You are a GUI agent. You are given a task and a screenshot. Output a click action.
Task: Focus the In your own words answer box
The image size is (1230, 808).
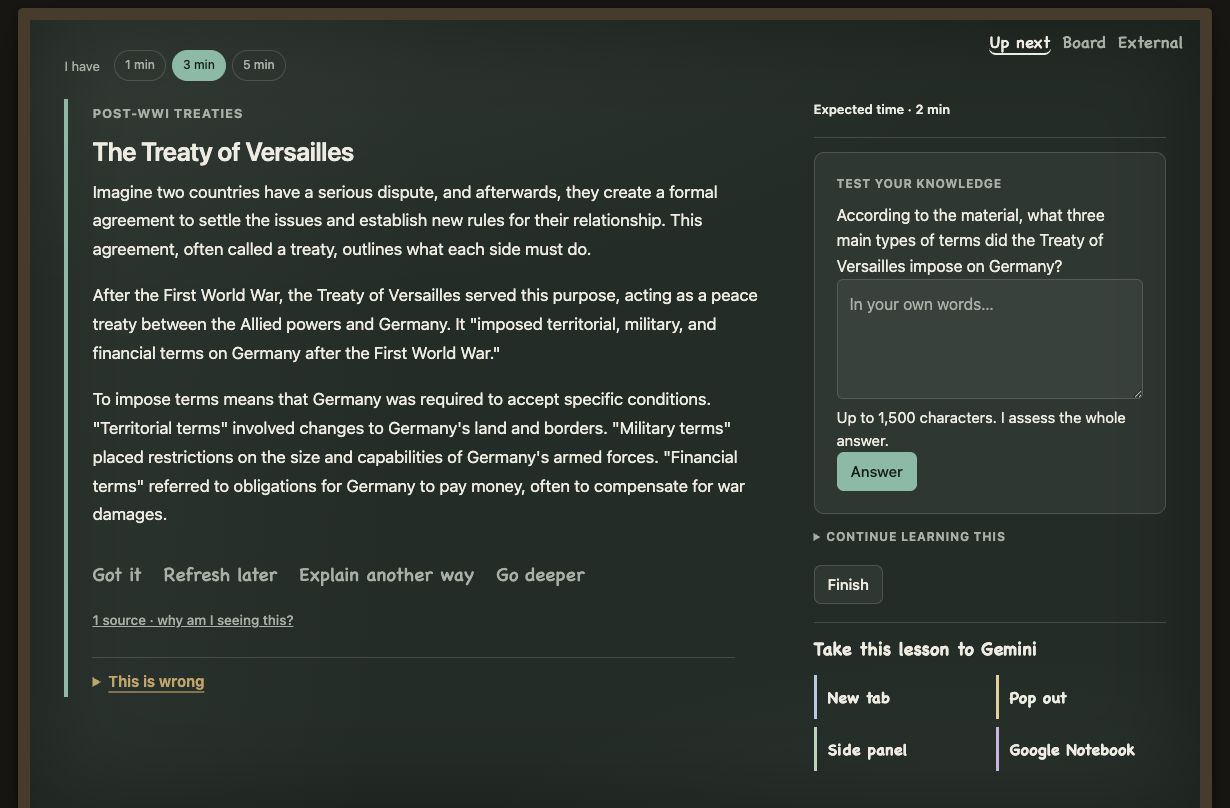[990, 339]
